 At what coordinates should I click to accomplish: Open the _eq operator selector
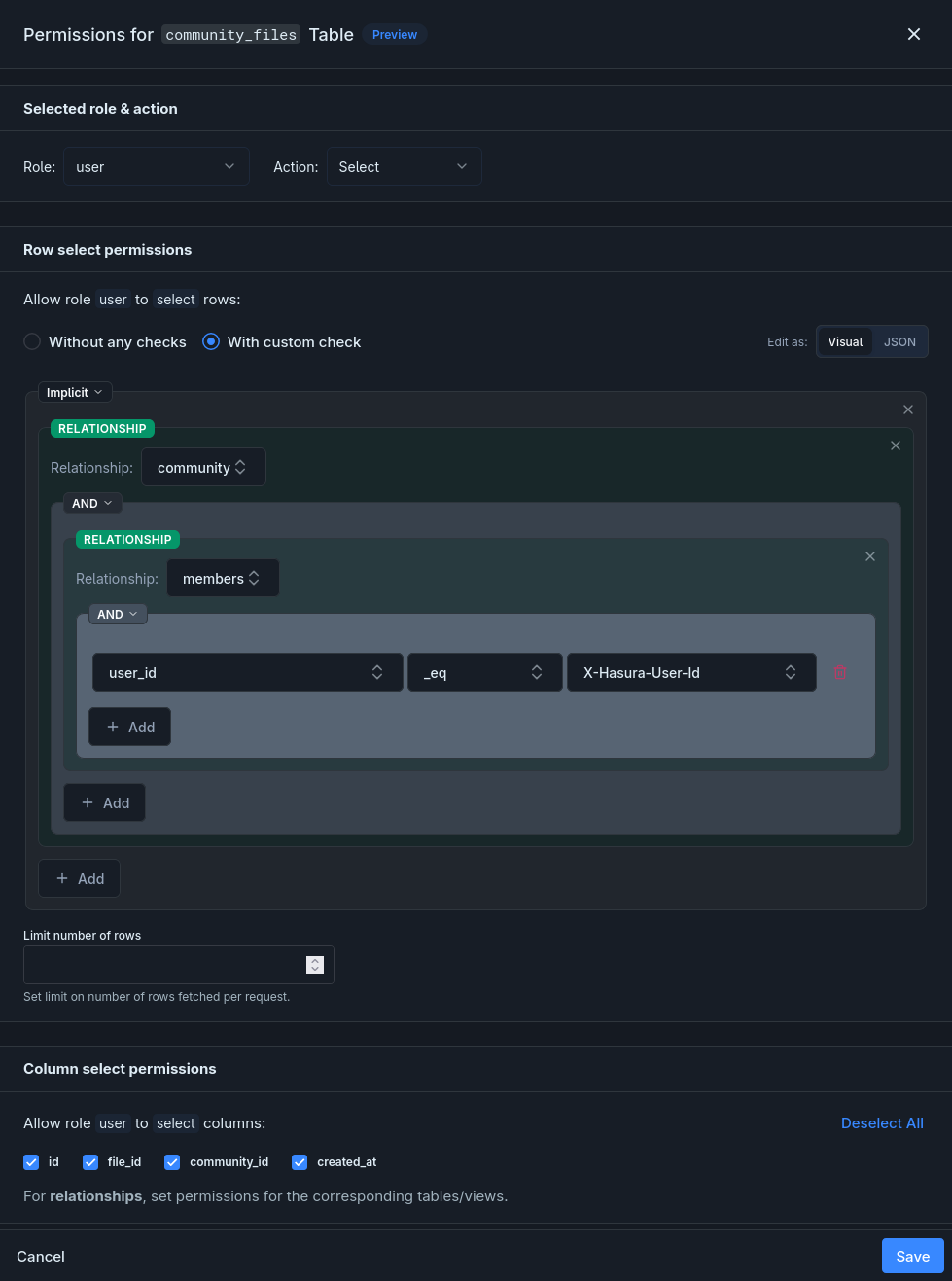(x=485, y=672)
